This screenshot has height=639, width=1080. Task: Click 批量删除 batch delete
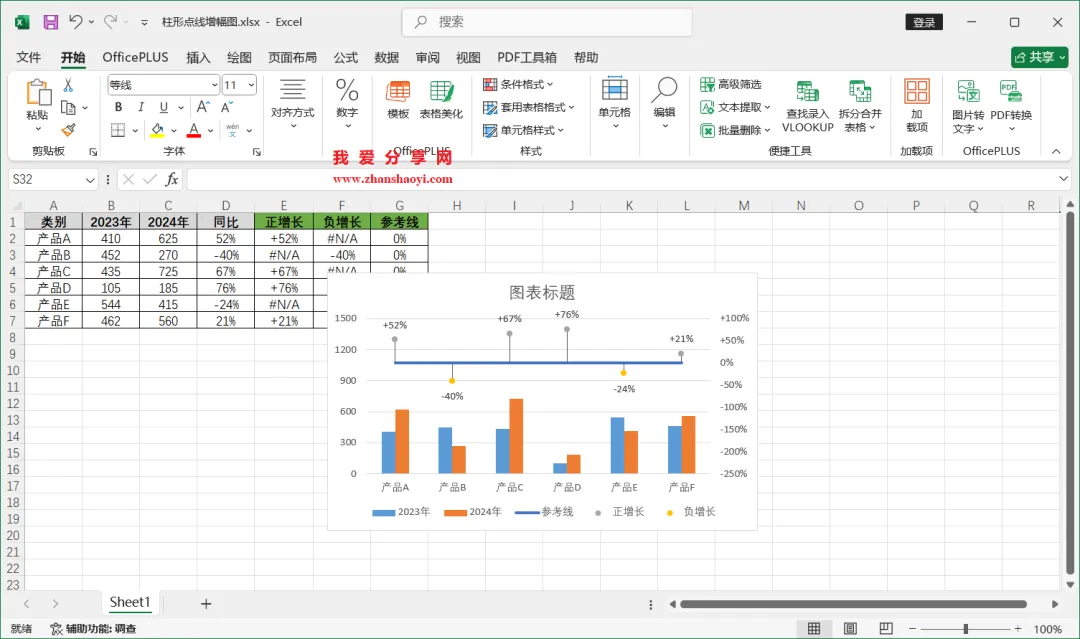click(735, 129)
